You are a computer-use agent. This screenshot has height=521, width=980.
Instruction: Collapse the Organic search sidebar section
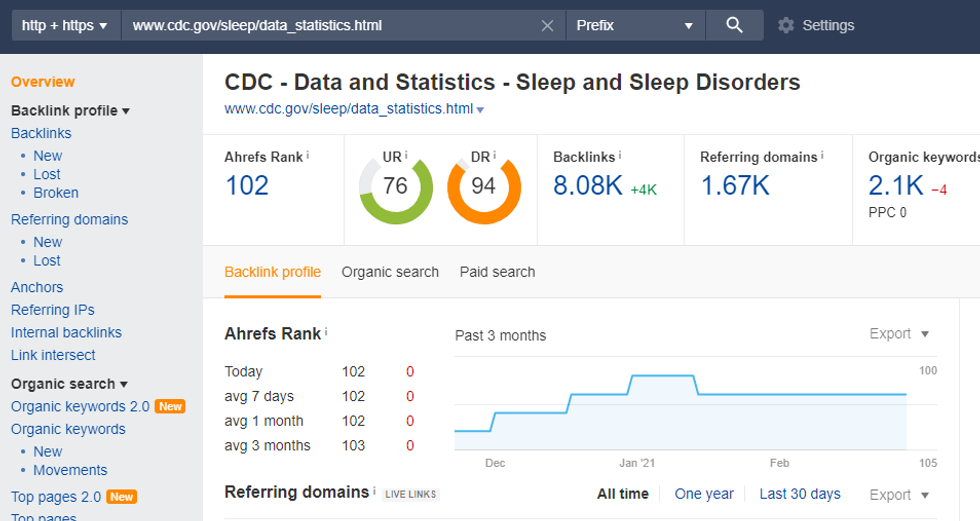(x=69, y=384)
